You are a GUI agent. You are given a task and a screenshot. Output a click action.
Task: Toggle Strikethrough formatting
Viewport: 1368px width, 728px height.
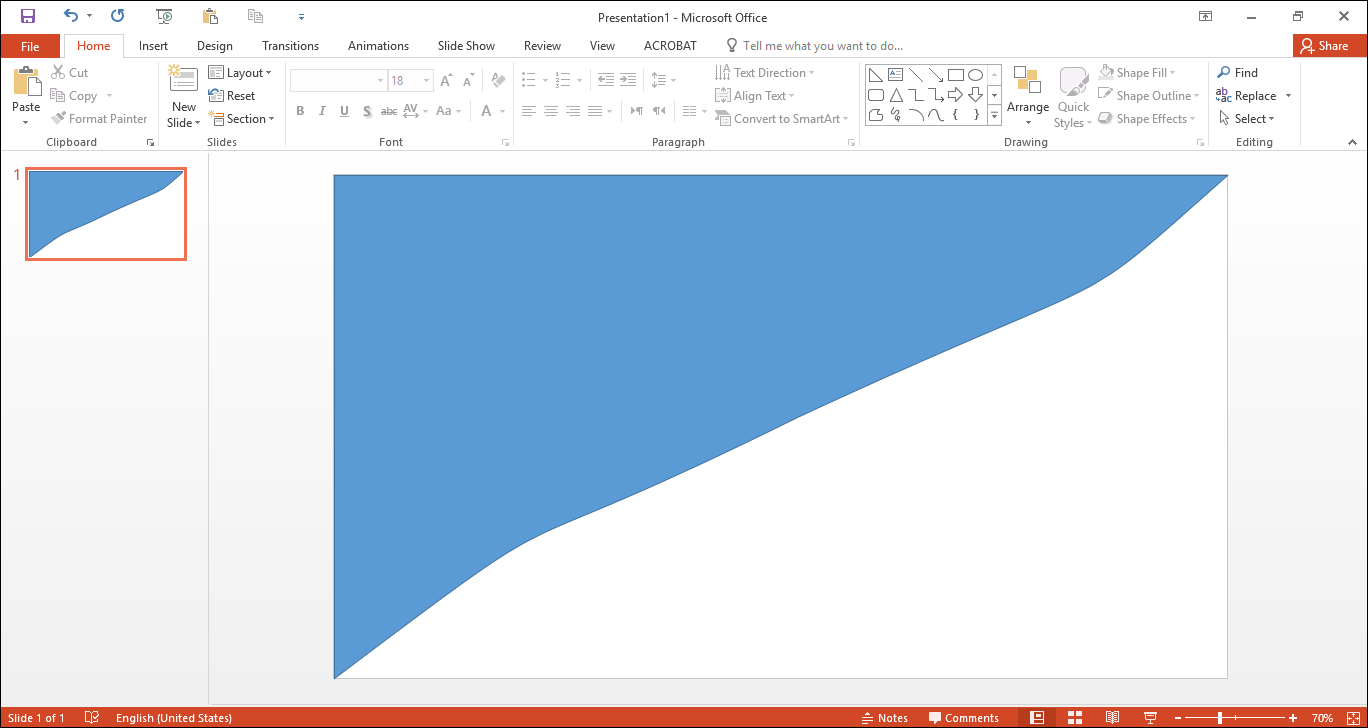tap(388, 111)
